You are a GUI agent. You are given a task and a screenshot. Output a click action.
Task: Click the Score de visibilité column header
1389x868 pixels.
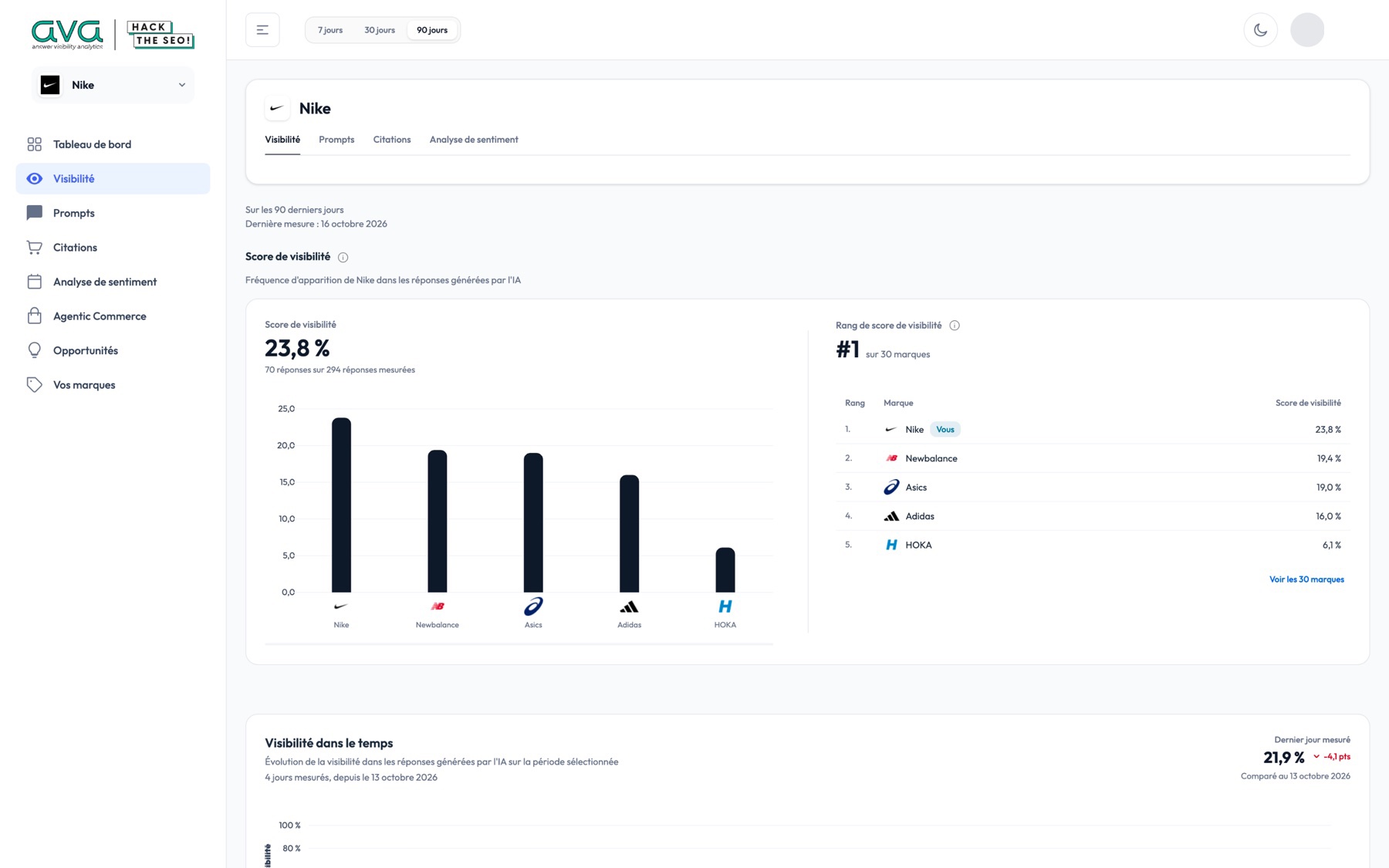point(1308,403)
